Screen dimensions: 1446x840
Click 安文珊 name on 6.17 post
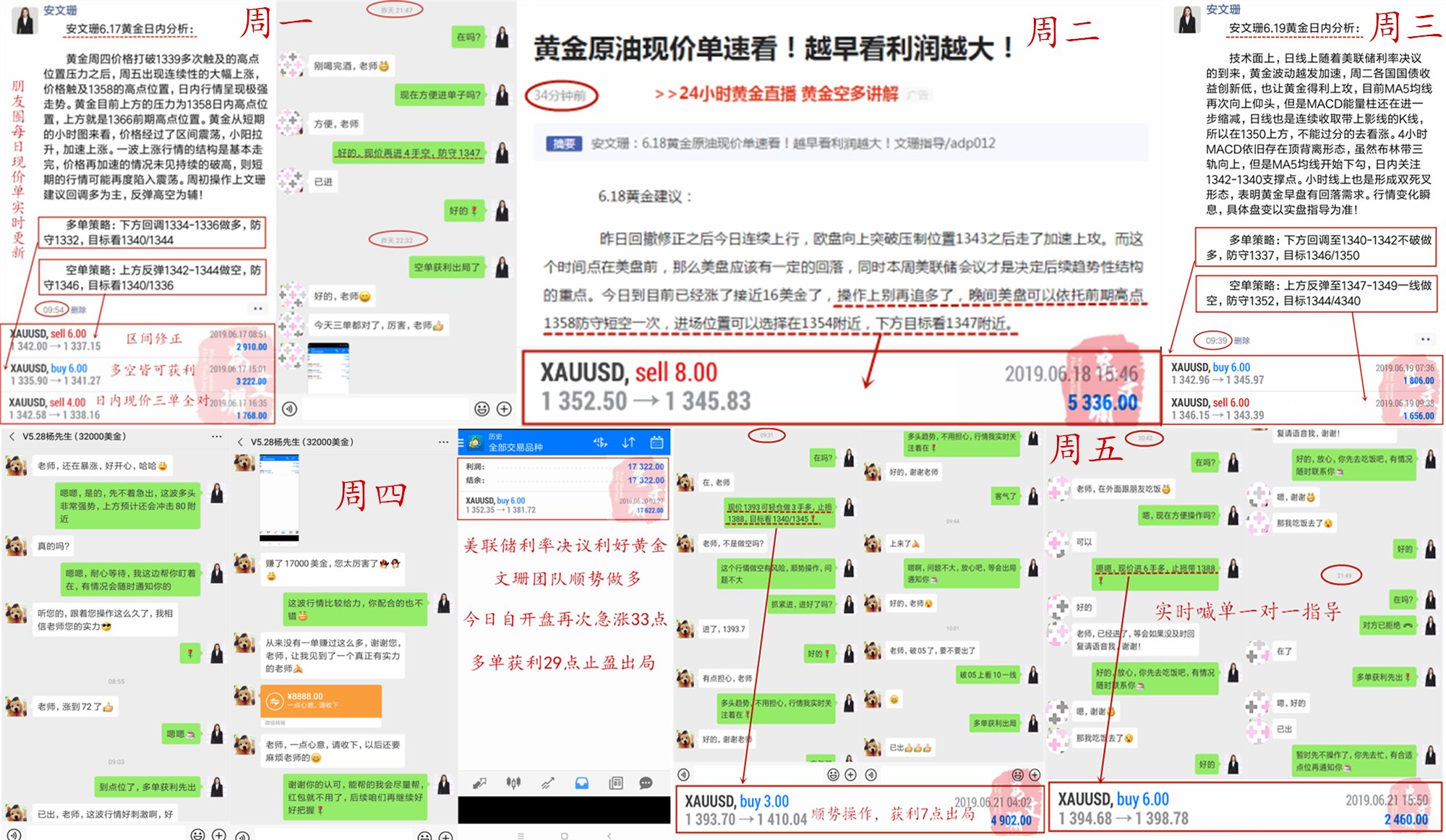click(x=60, y=10)
